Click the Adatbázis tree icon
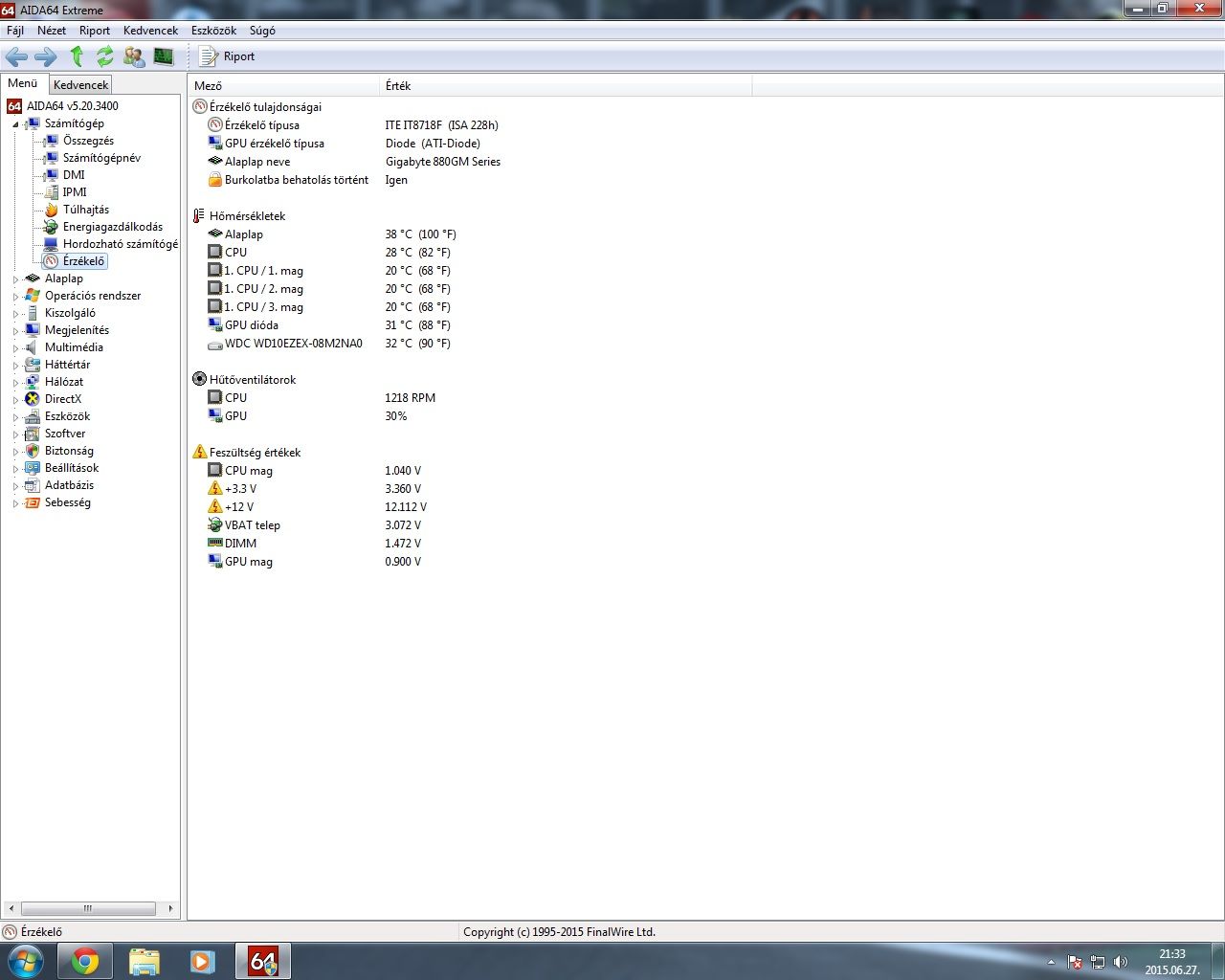 (33, 485)
